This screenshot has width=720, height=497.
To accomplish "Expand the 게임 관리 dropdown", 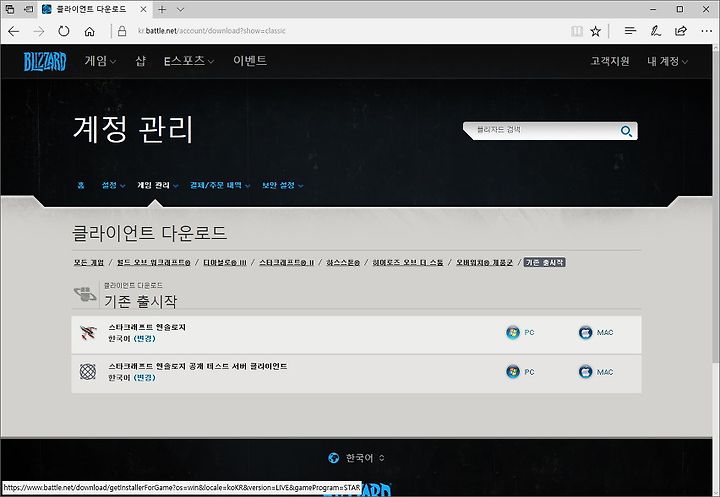I will 158,185.
